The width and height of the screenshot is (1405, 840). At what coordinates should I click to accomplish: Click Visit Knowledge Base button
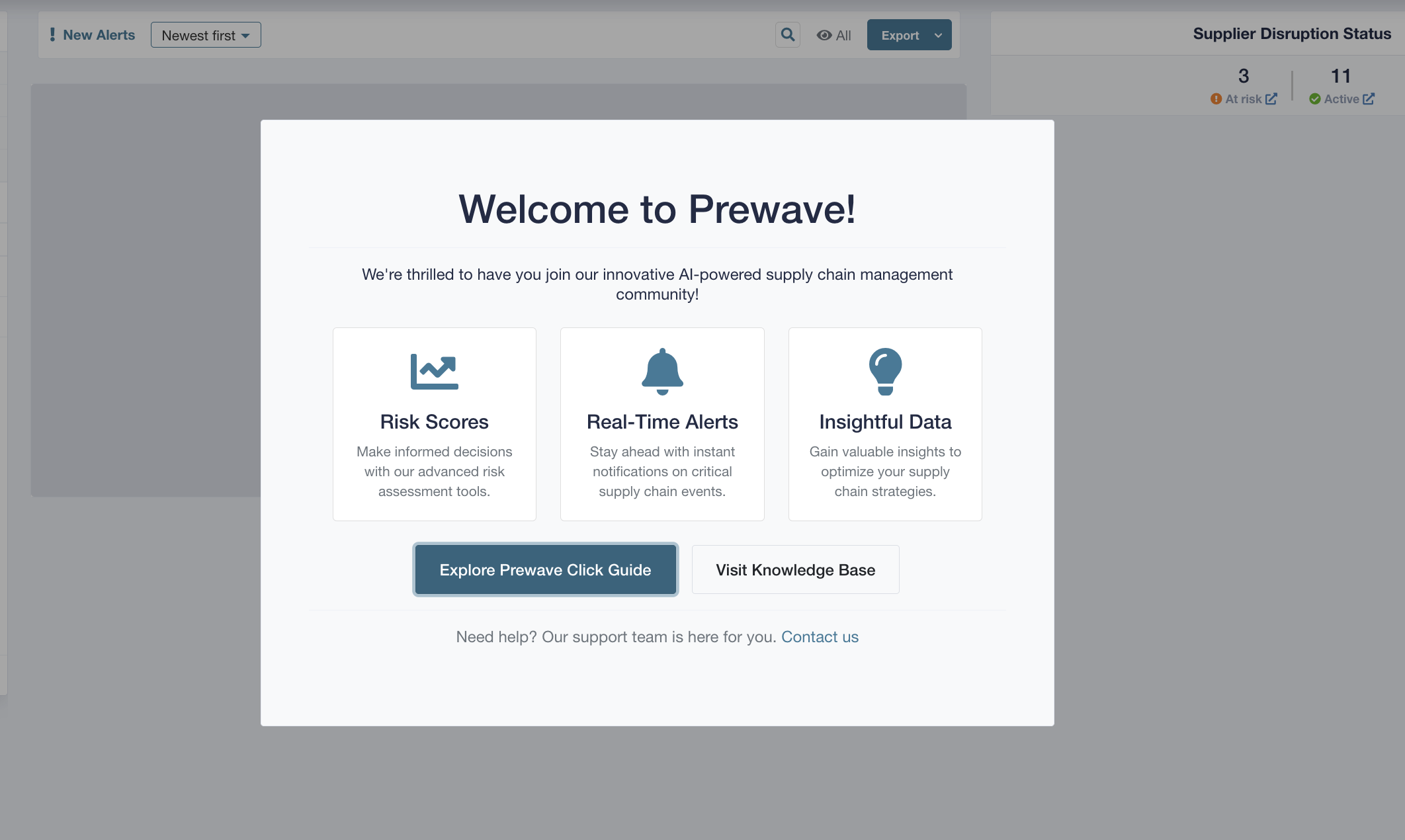796,569
